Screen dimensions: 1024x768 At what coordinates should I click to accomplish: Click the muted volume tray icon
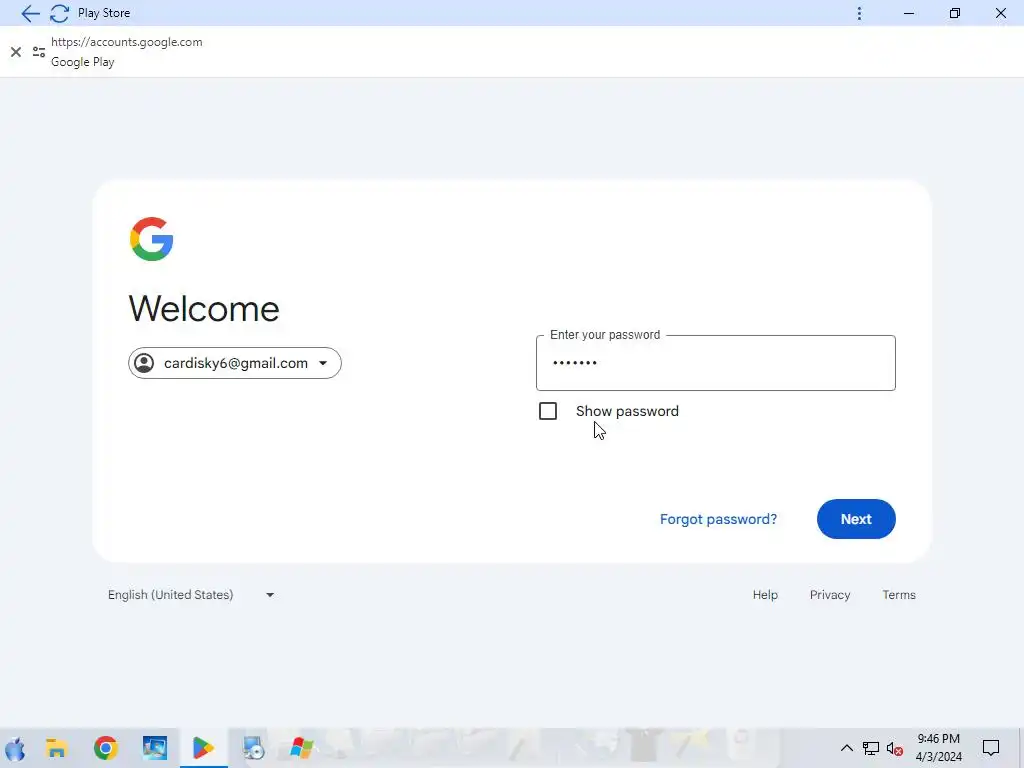click(x=895, y=748)
